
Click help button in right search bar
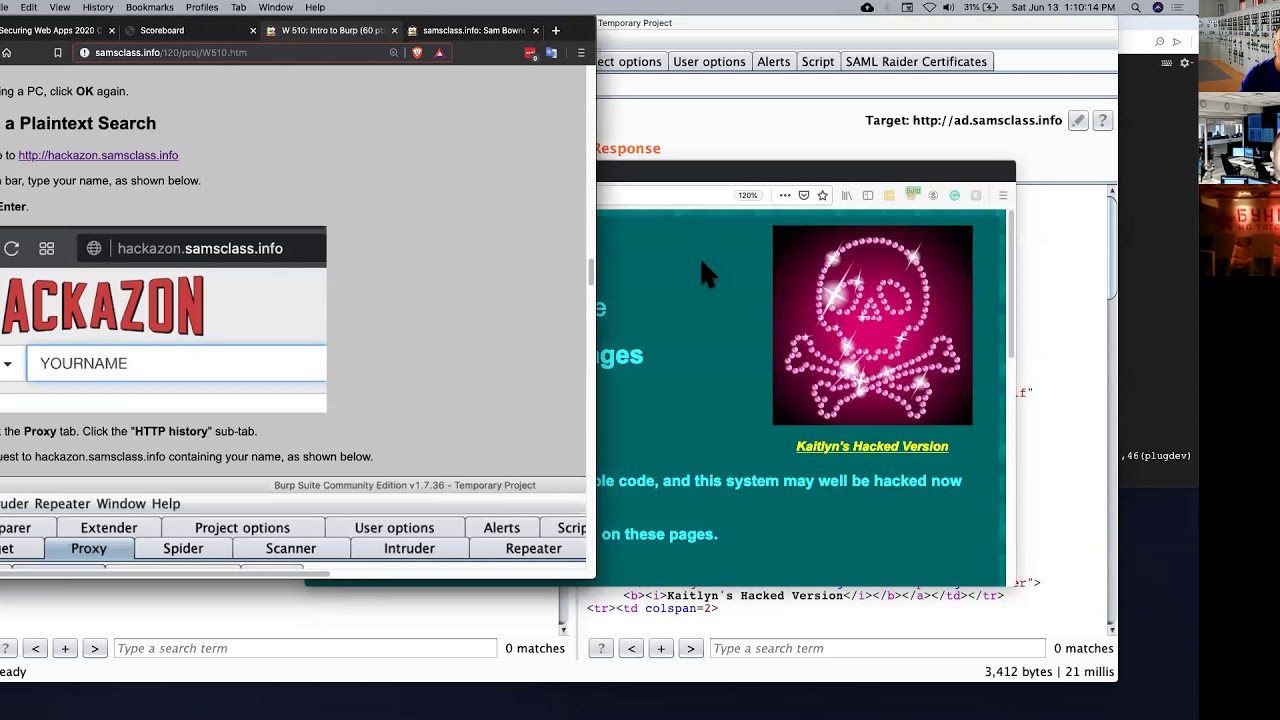coord(601,649)
